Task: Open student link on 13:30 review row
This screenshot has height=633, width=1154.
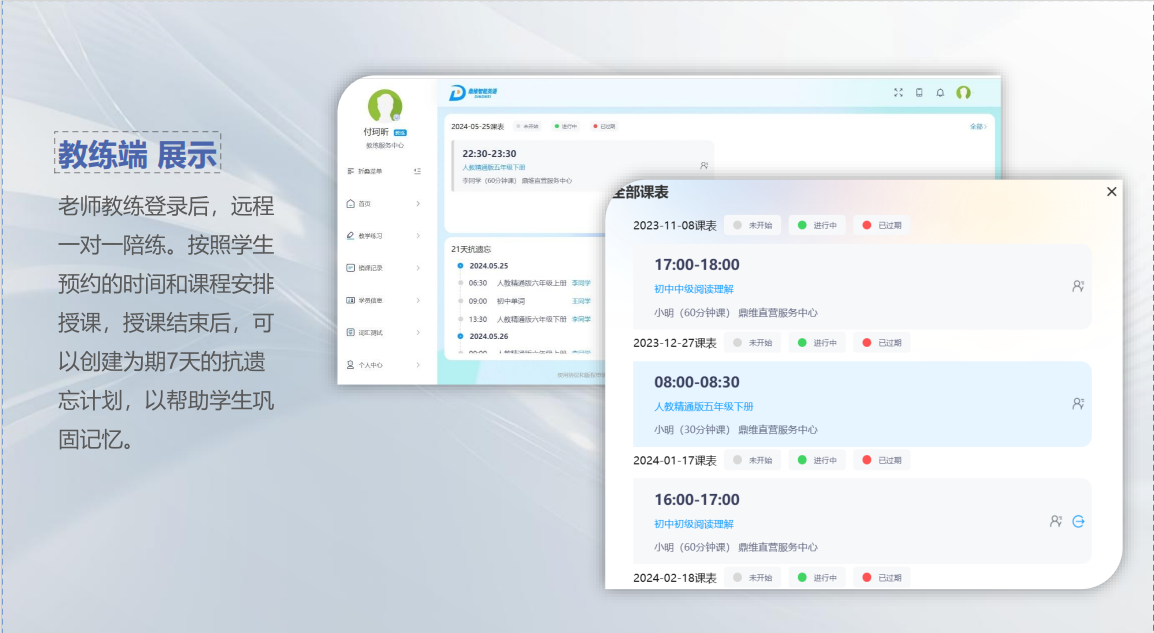Action: (581, 319)
